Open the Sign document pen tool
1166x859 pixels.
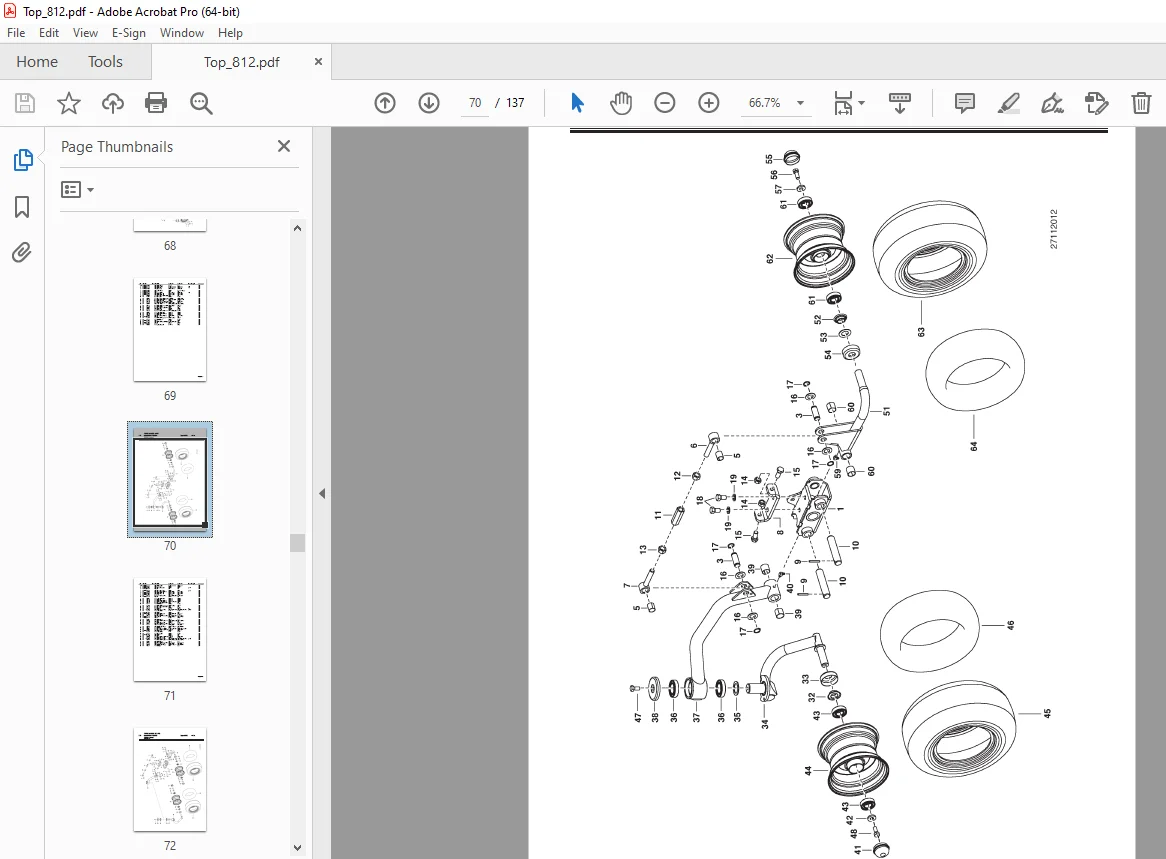1052,103
